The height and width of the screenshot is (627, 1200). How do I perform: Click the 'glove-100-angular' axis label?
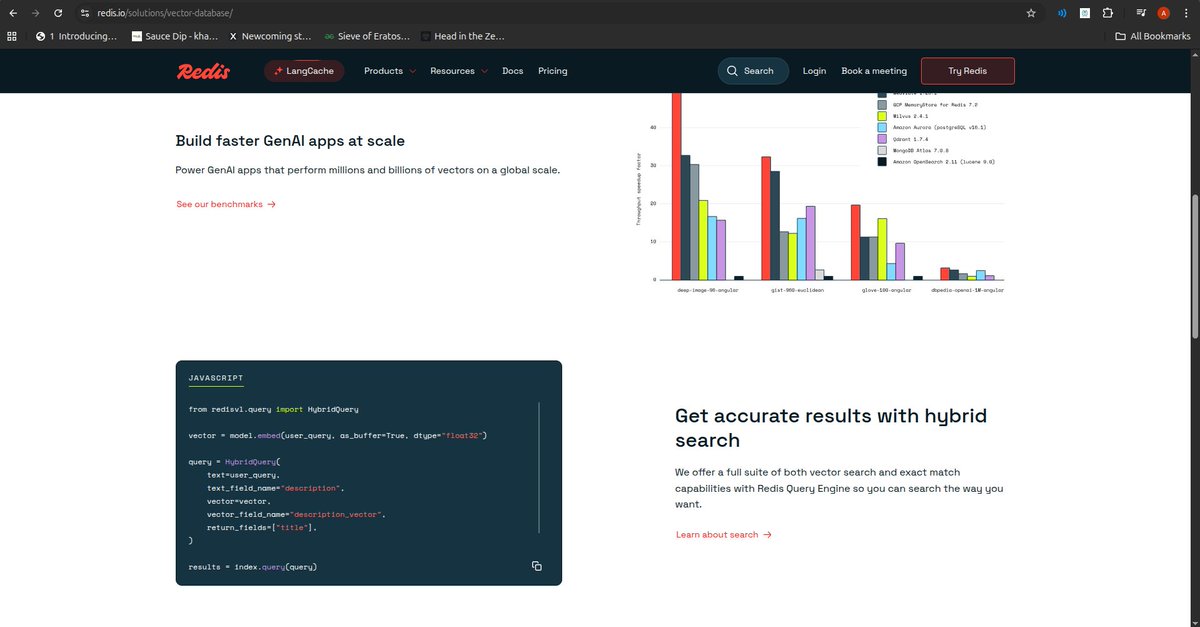coord(888,289)
